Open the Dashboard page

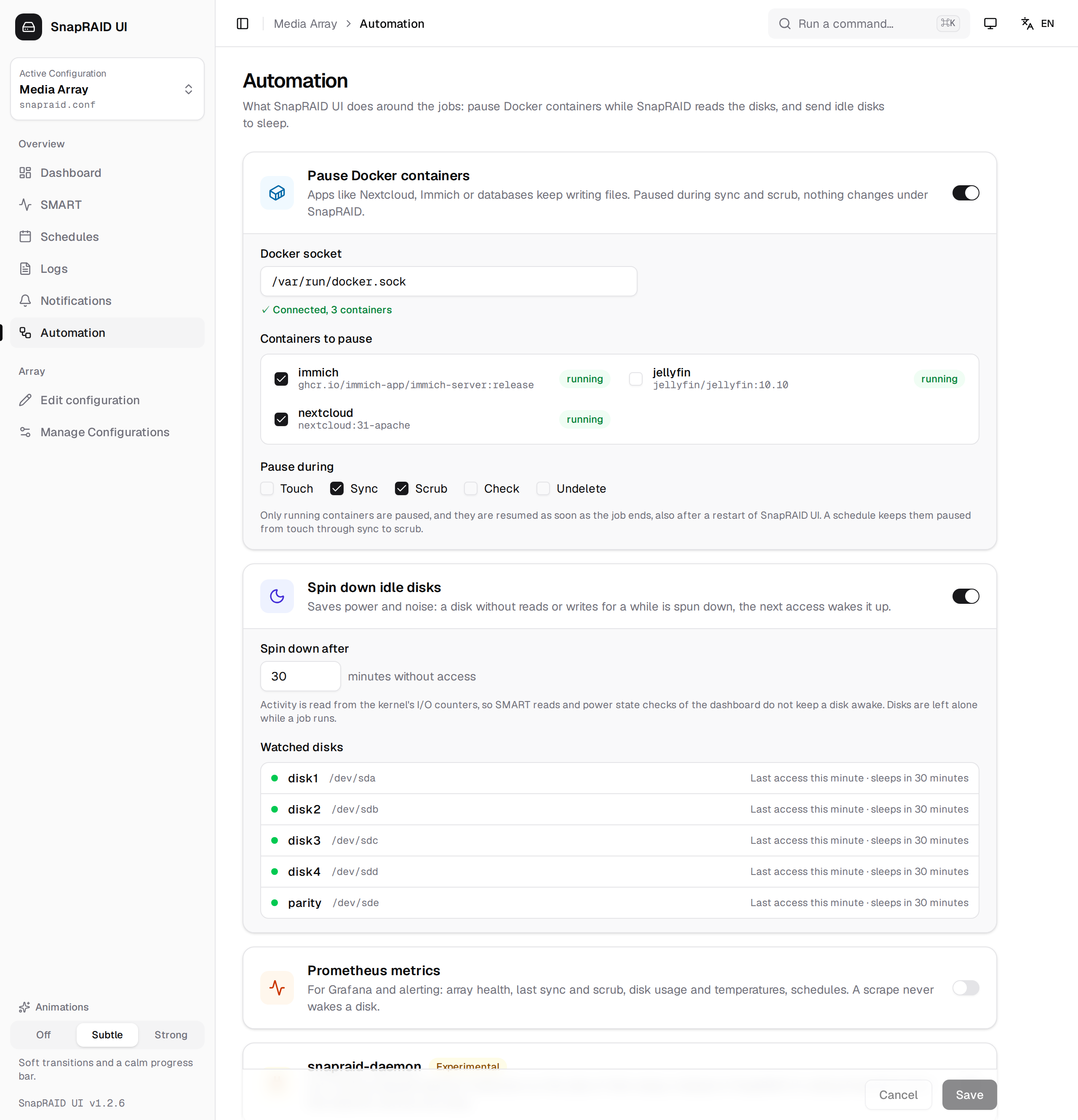pyautogui.click(x=107, y=173)
